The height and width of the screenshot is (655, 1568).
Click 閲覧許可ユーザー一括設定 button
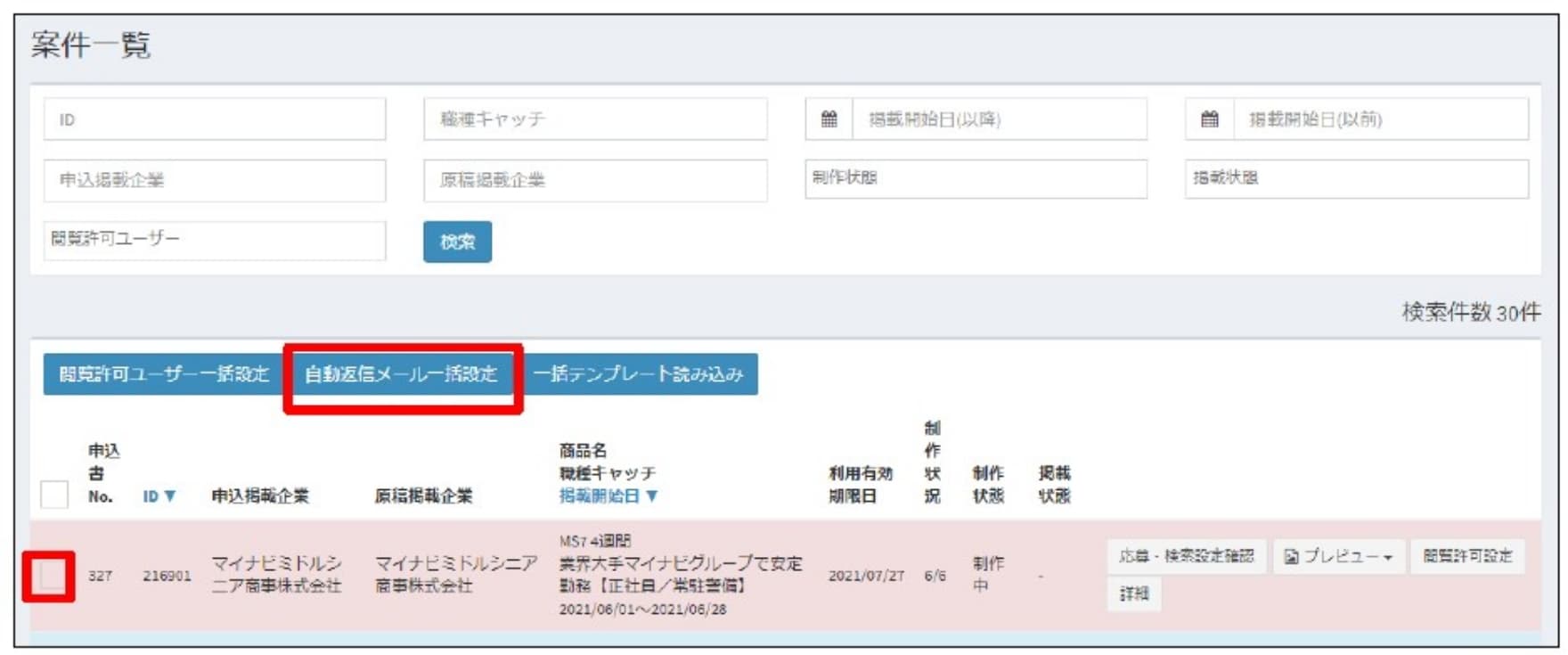click(x=164, y=374)
